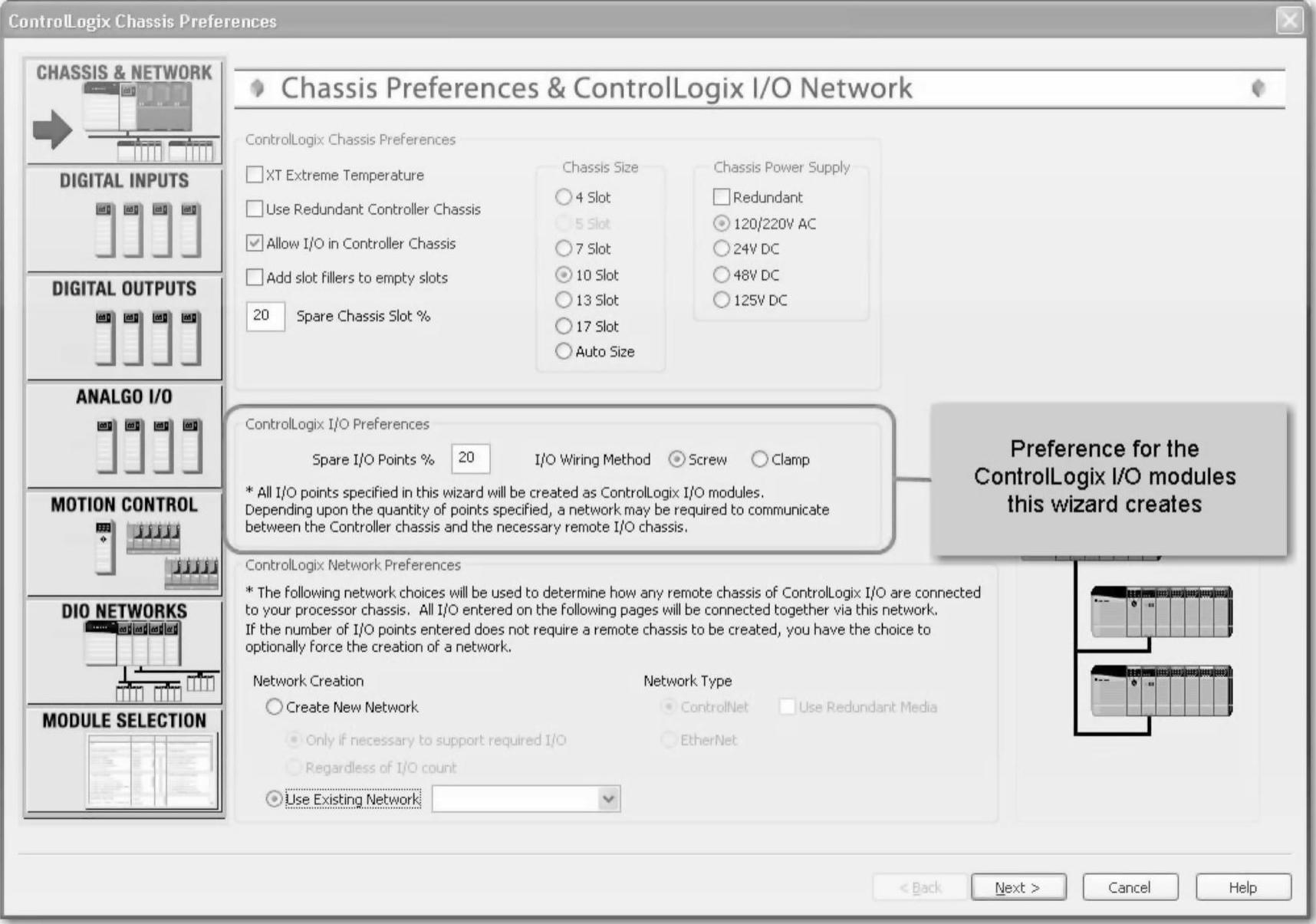Switch to the Analog I/O page
1316x924 pixels.
[x=124, y=436]
